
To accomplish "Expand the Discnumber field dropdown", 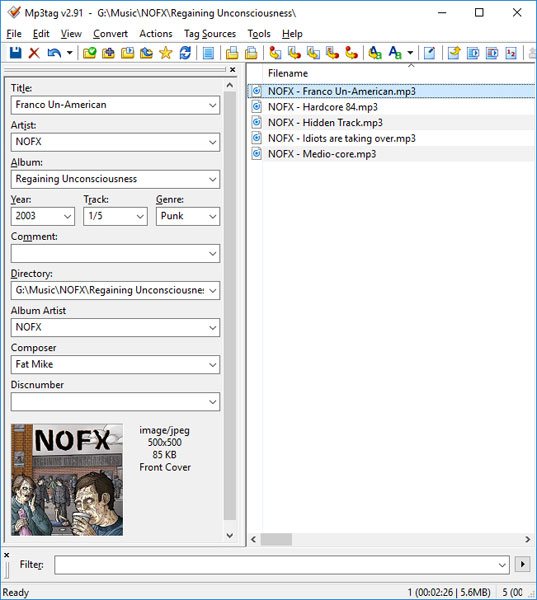I will 212,402.
